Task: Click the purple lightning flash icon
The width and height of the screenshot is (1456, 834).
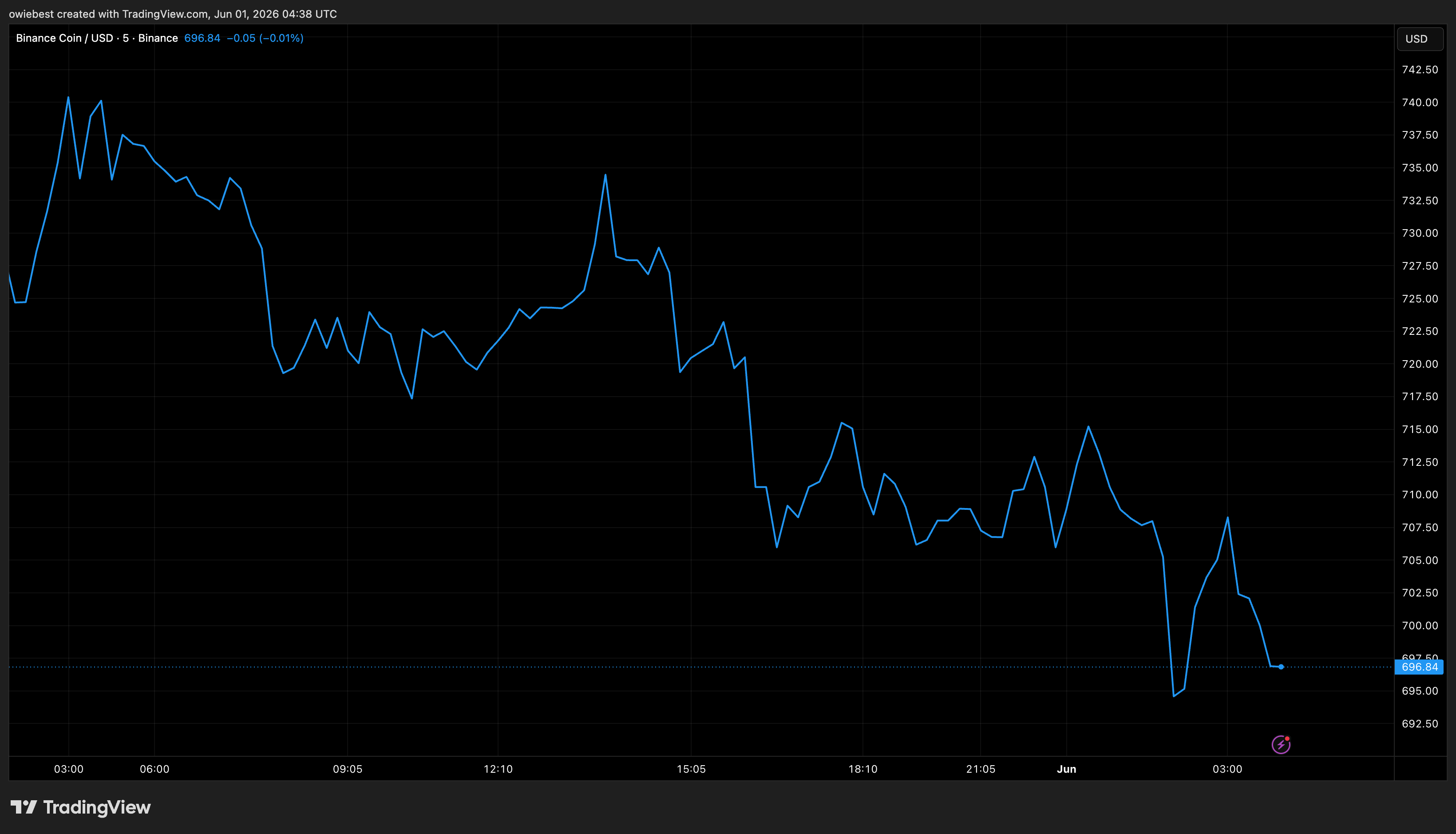Action: coord(1281,744)
